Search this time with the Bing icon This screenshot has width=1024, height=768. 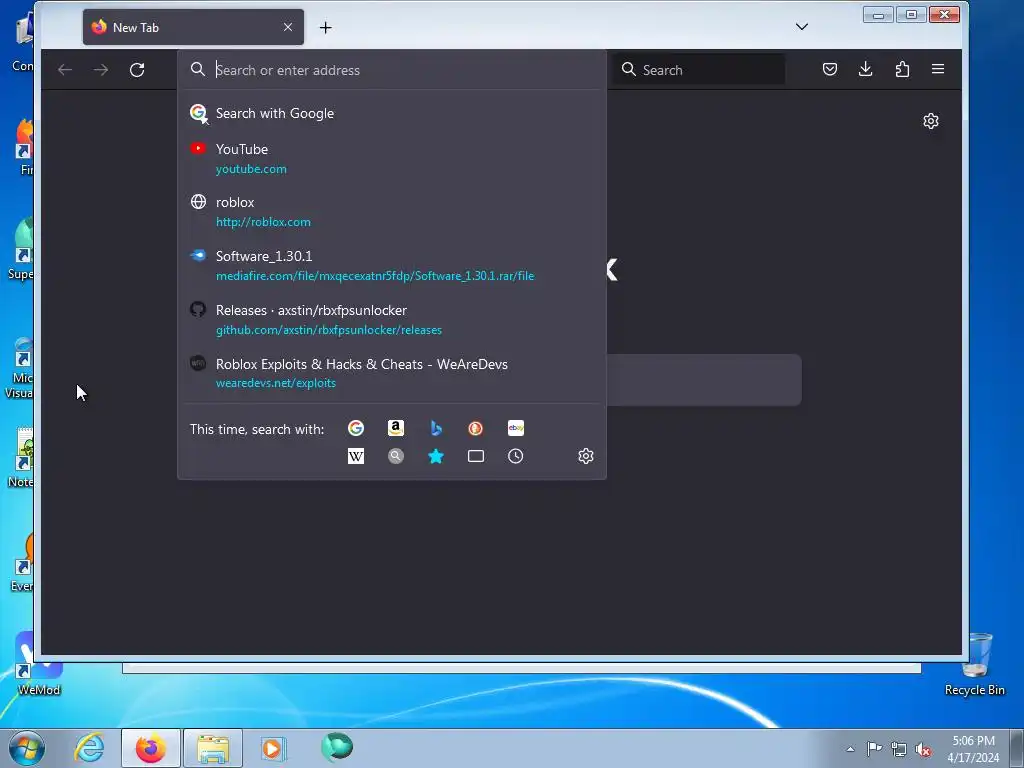[x=436, y=428]
